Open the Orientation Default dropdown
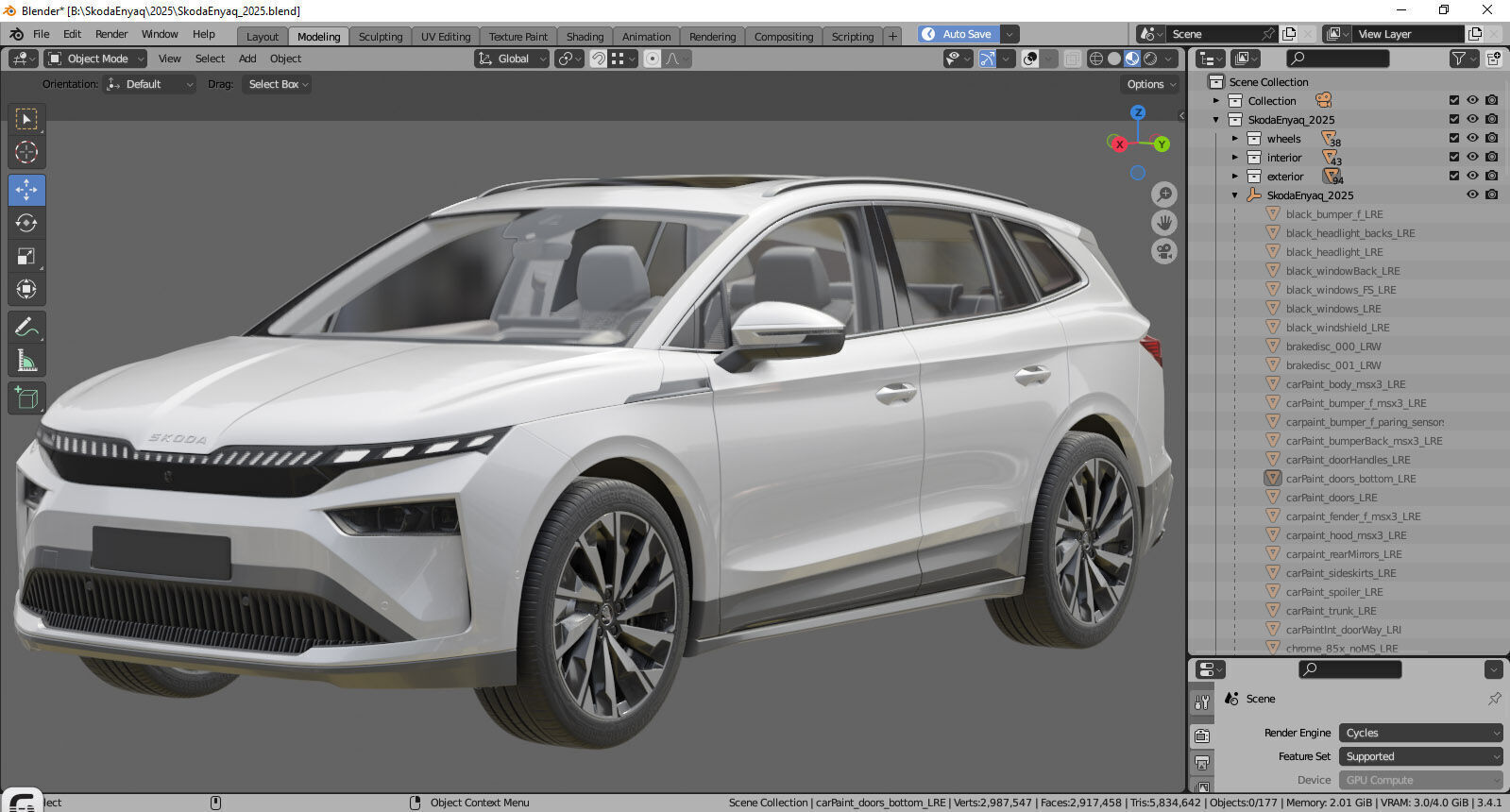Screen dimensions: 1510x812 (150, 84)
